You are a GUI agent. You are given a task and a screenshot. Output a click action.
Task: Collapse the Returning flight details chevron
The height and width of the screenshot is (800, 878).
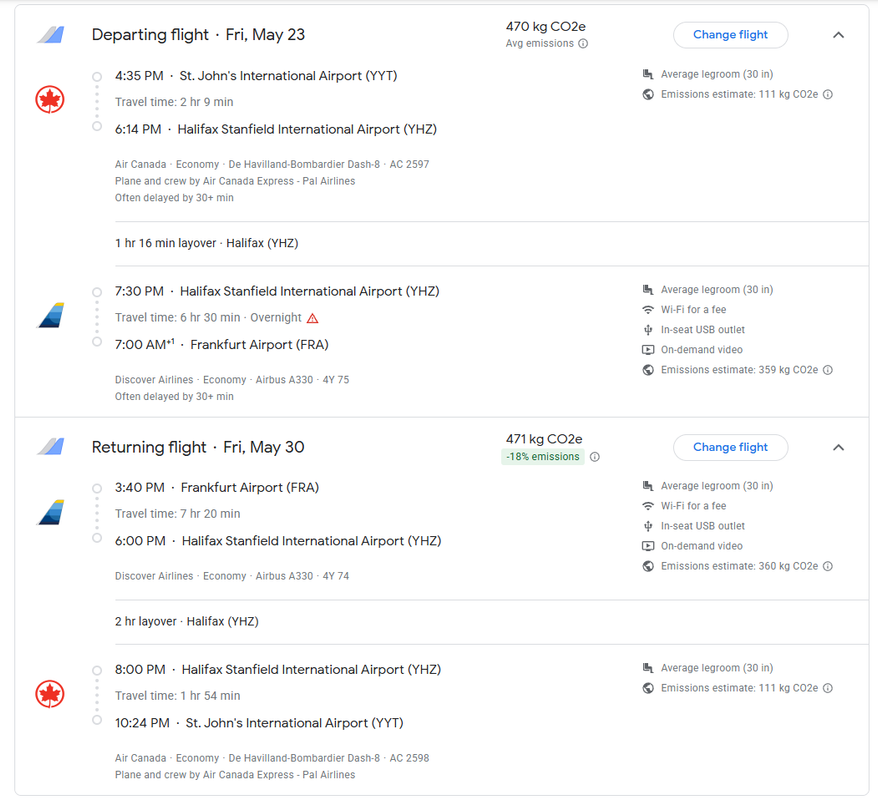click(x=838, y=447)
